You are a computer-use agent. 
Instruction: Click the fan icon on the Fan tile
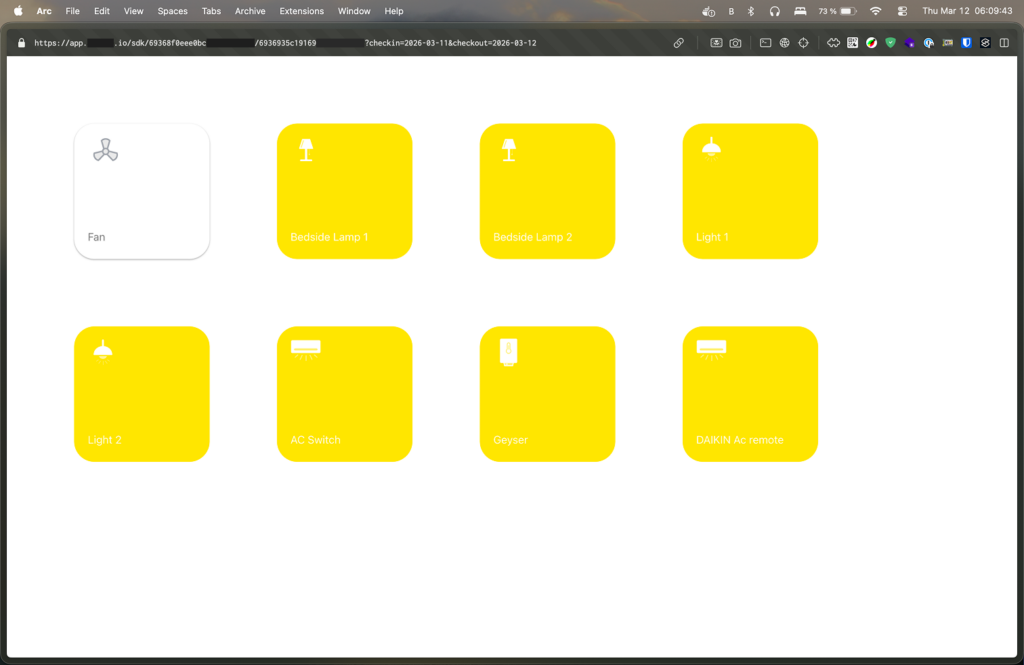pos(105,150)
